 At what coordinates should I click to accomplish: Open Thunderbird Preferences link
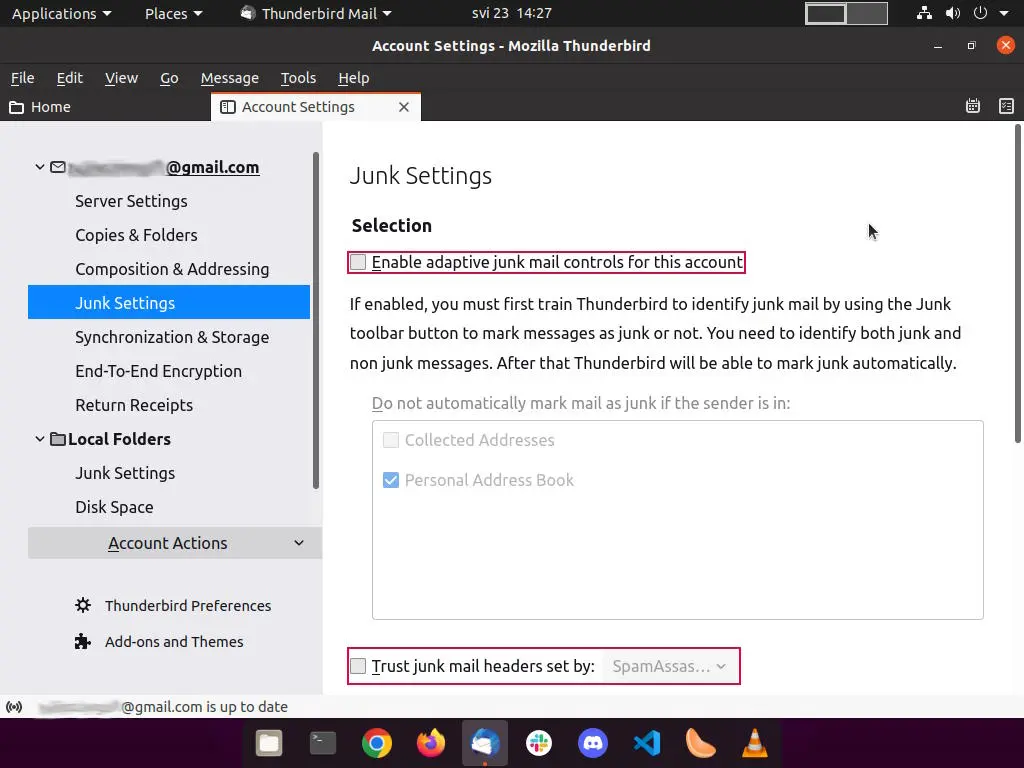tap(188, 605)
